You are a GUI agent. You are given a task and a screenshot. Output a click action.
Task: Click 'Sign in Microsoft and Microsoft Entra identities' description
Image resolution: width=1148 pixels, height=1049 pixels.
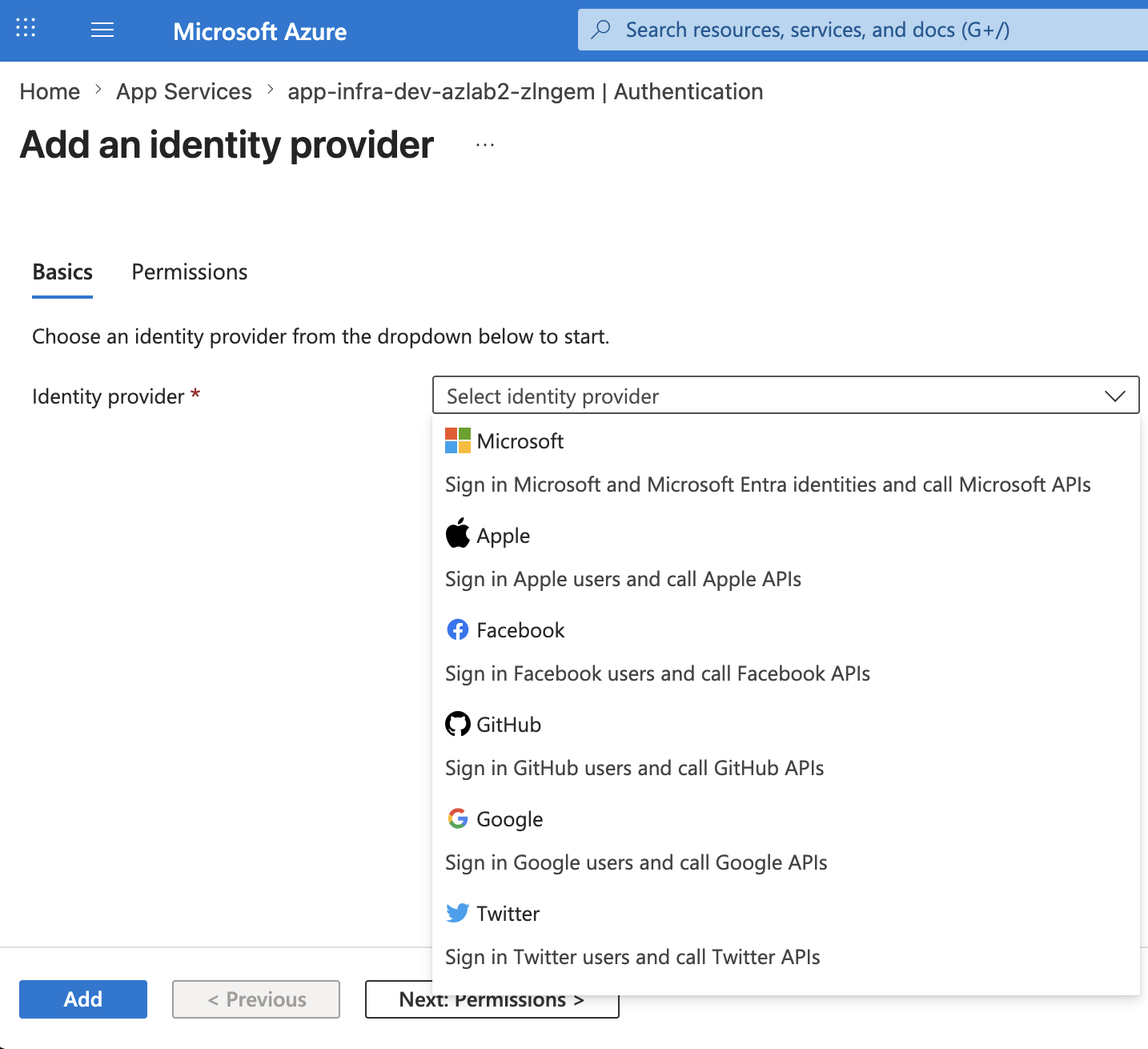[768, 484]
